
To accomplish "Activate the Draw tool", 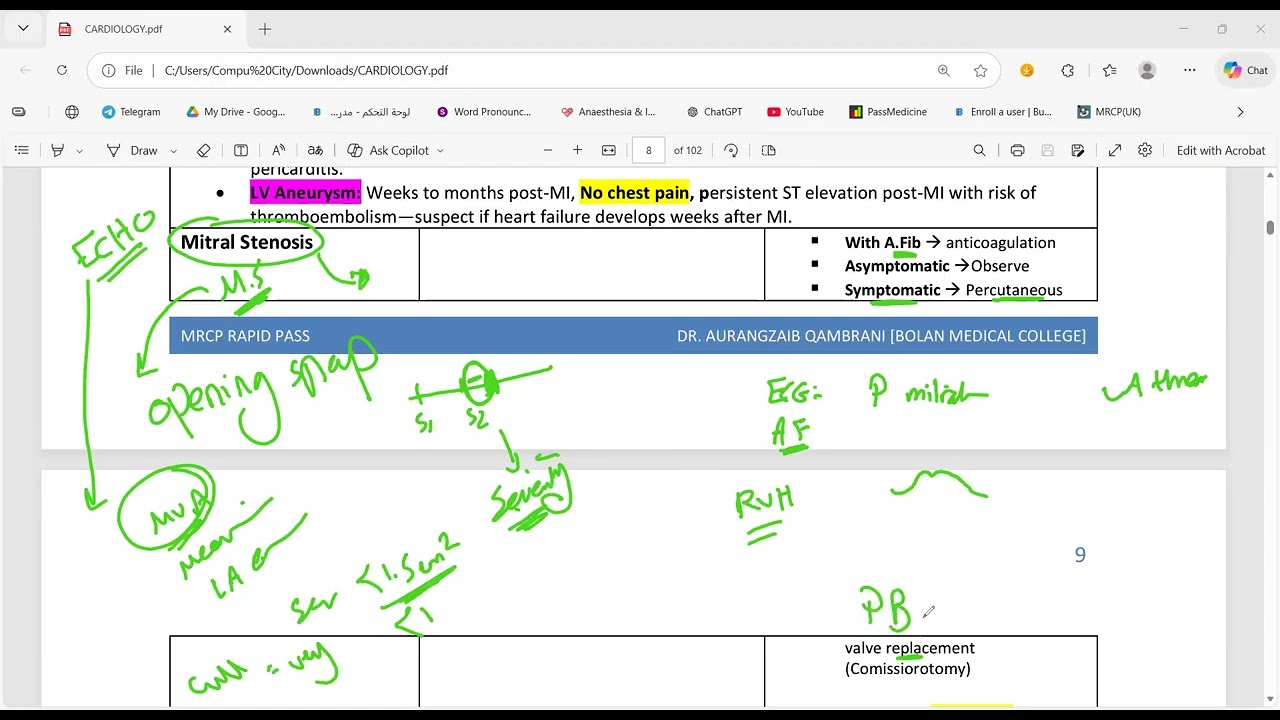I will (133, 150).
